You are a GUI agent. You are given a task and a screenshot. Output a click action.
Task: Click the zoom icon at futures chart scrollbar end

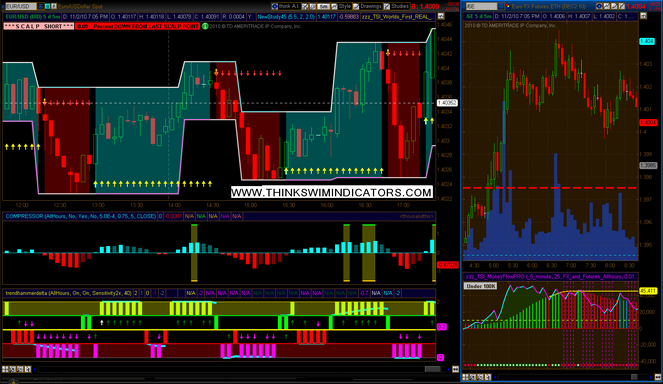coord(658,377)
